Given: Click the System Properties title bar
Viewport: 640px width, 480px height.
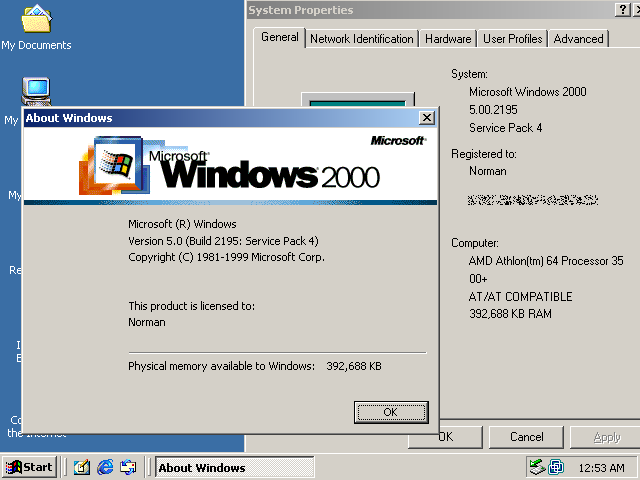Looking at the screenshot, I should click(x=429, y=10).
